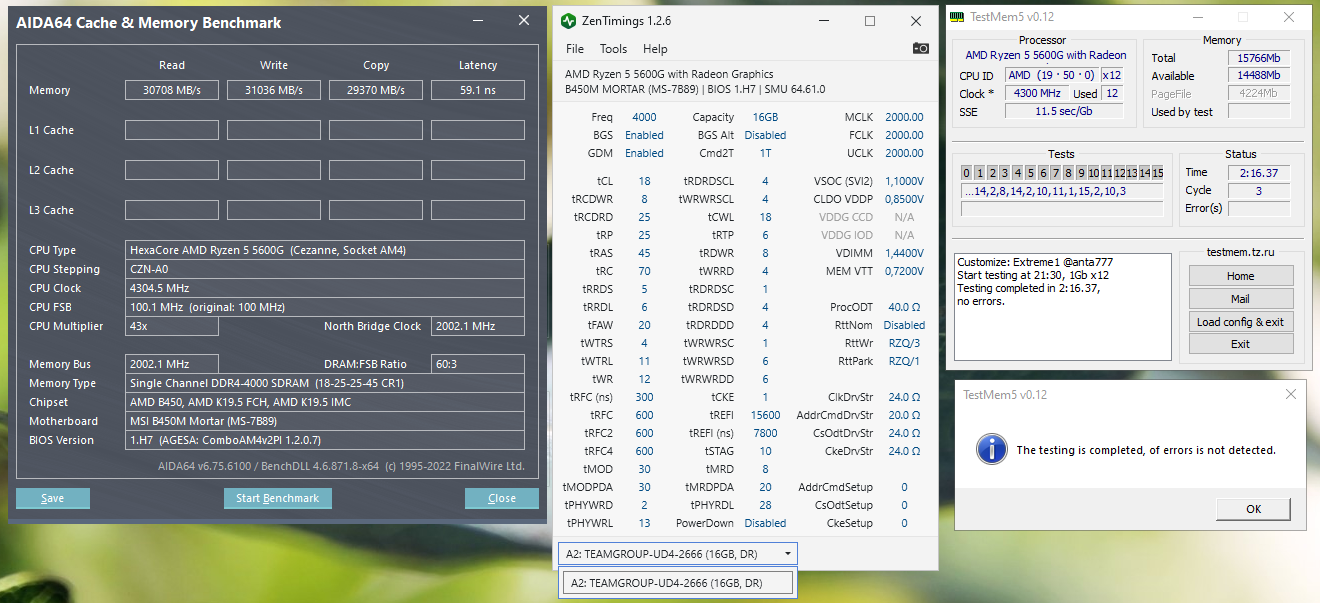
Task: Click the VDIMM value 1,4400V
Action: [x=904, y=253]
